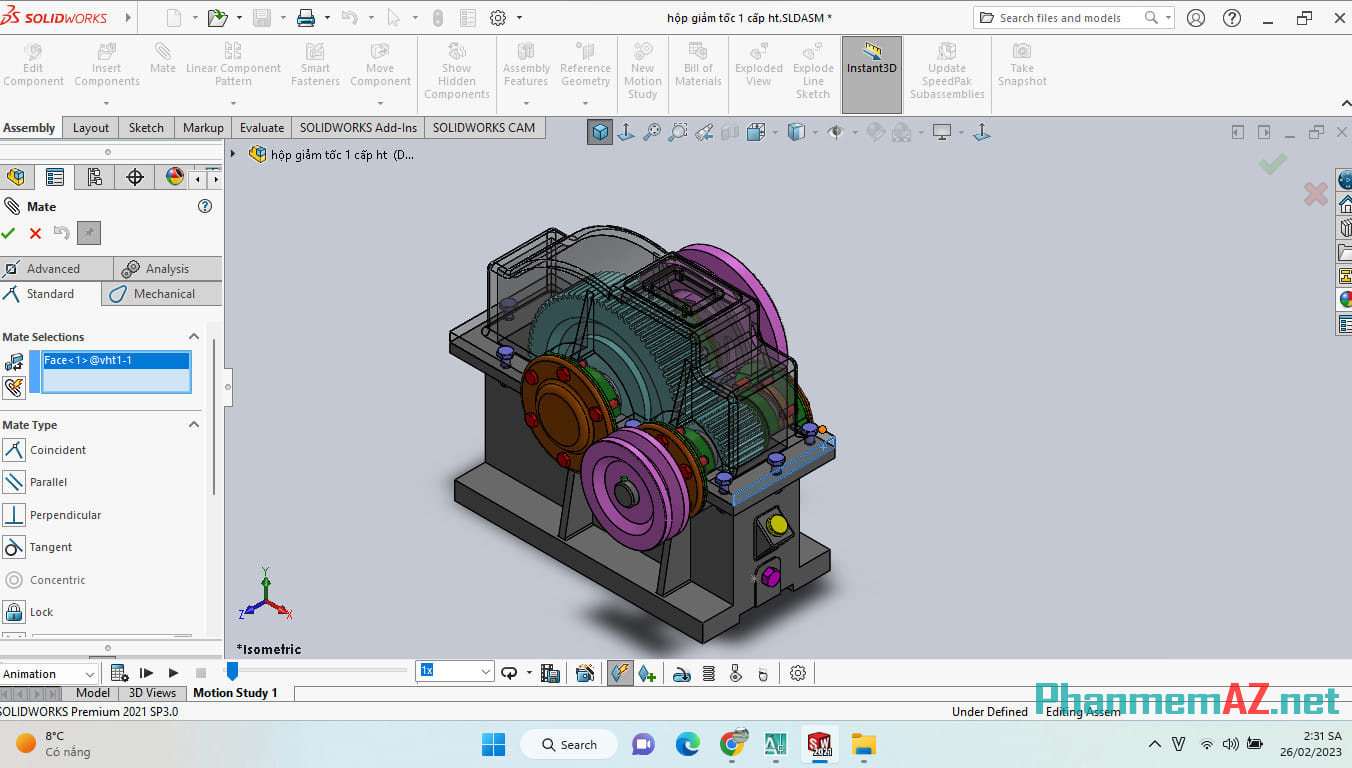Switch to the Evaluate tab
Image resolution: width=1352 pixels, height=768 pixels.
tap(261, 127)
